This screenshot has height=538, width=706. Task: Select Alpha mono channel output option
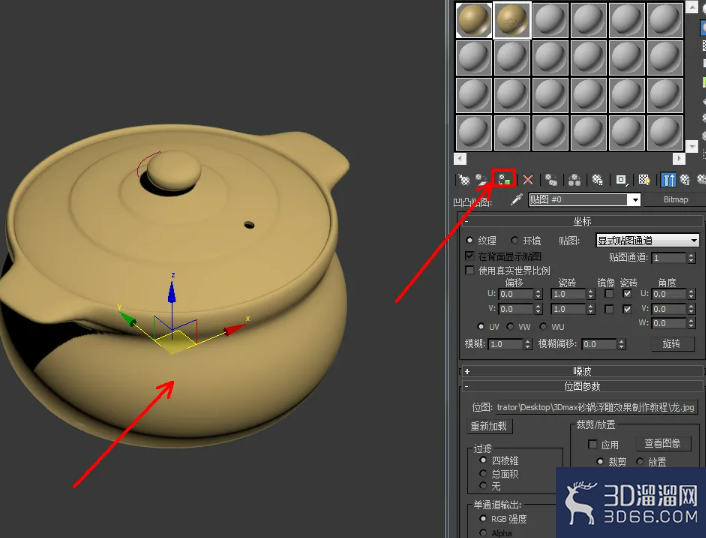[483, 533]
